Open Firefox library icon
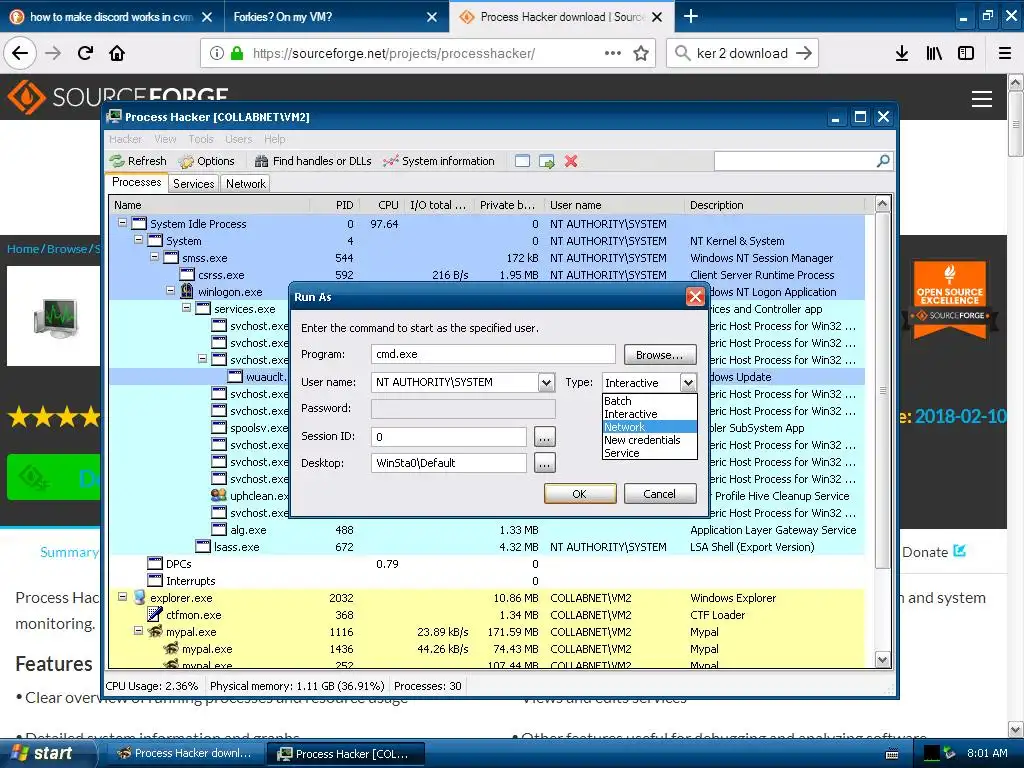Screen dimensions: 1024x768 [934, 54]
